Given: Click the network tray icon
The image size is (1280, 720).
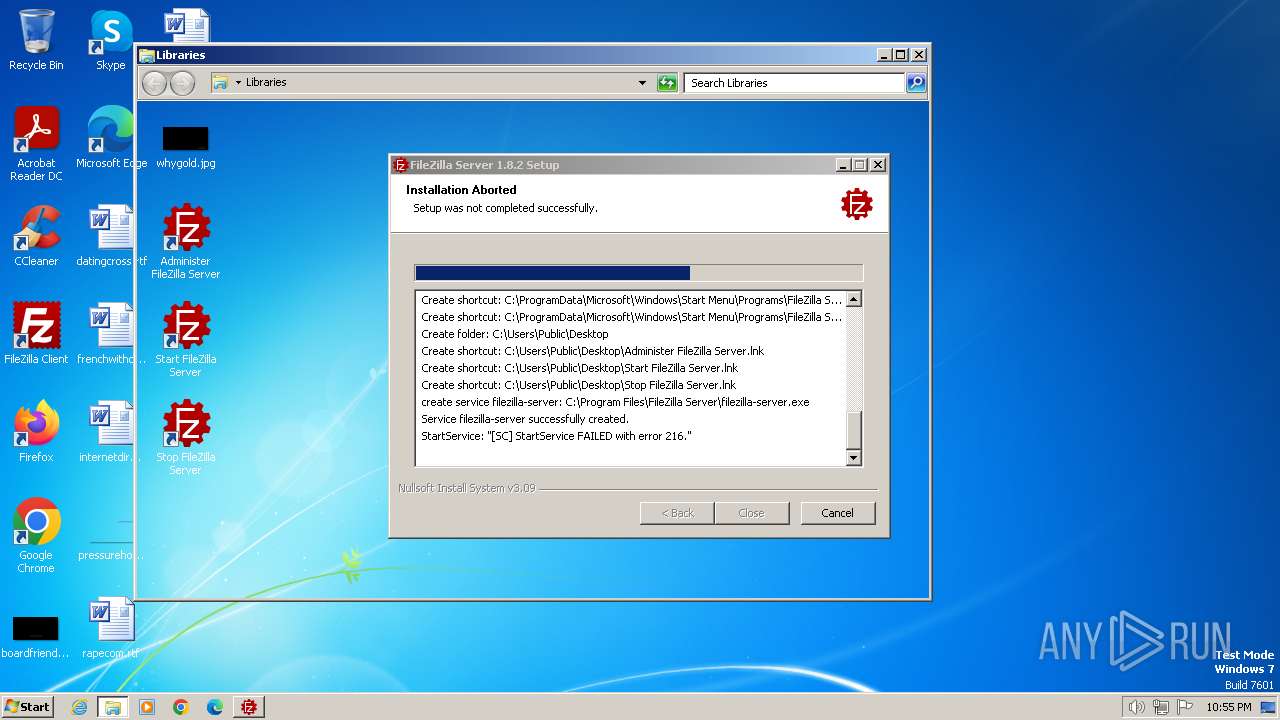Looking at the screenshot, I should [1161, 707].
